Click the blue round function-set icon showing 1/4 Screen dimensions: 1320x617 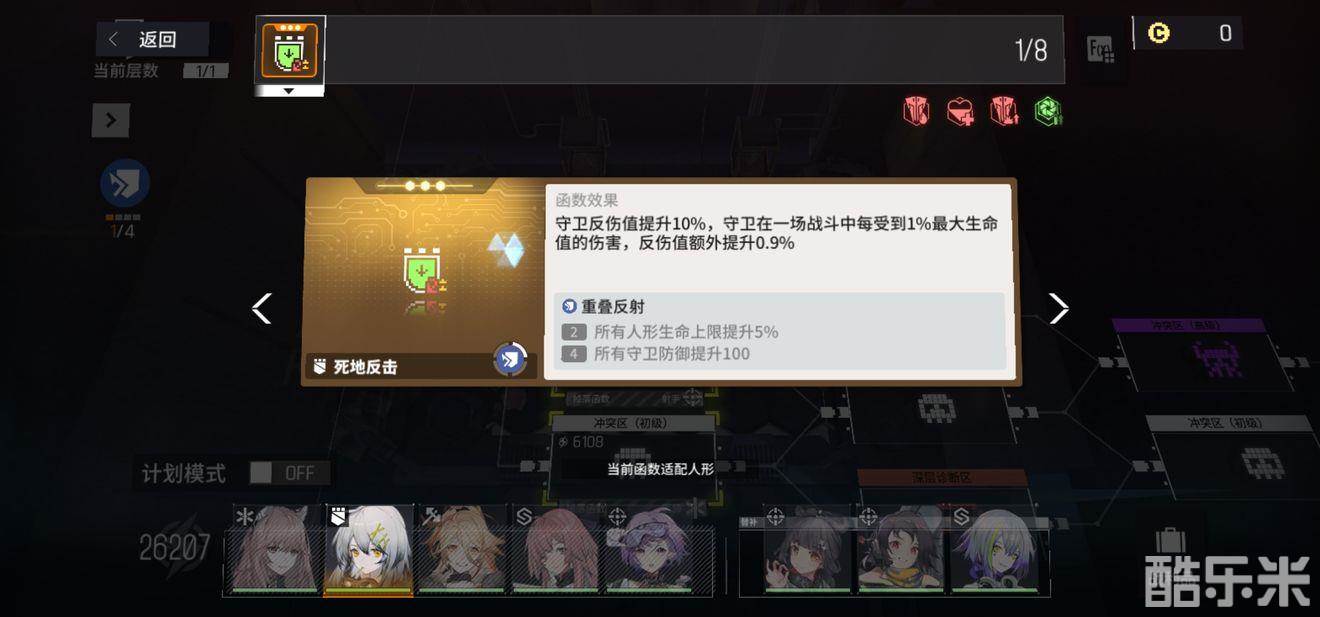point(125,185)
